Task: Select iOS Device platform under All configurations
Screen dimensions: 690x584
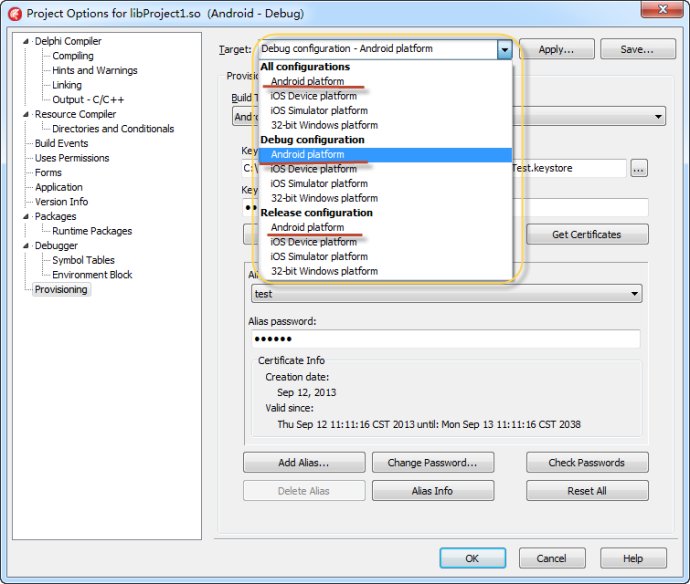Action: (x=314, y=96)
